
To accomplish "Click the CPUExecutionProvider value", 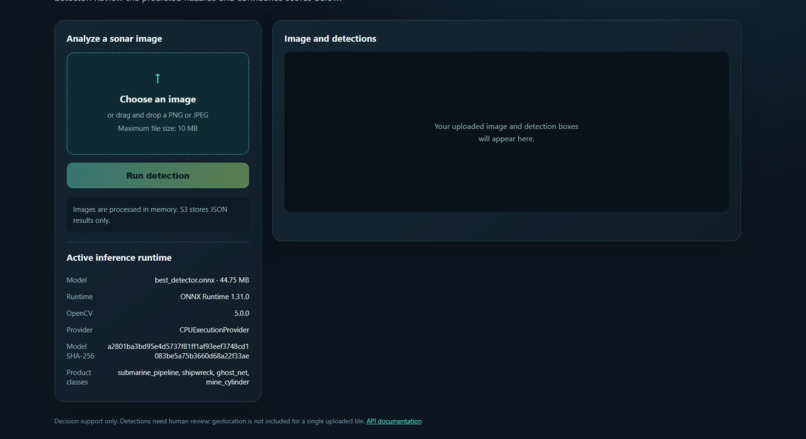I will (x=214, y=330).
